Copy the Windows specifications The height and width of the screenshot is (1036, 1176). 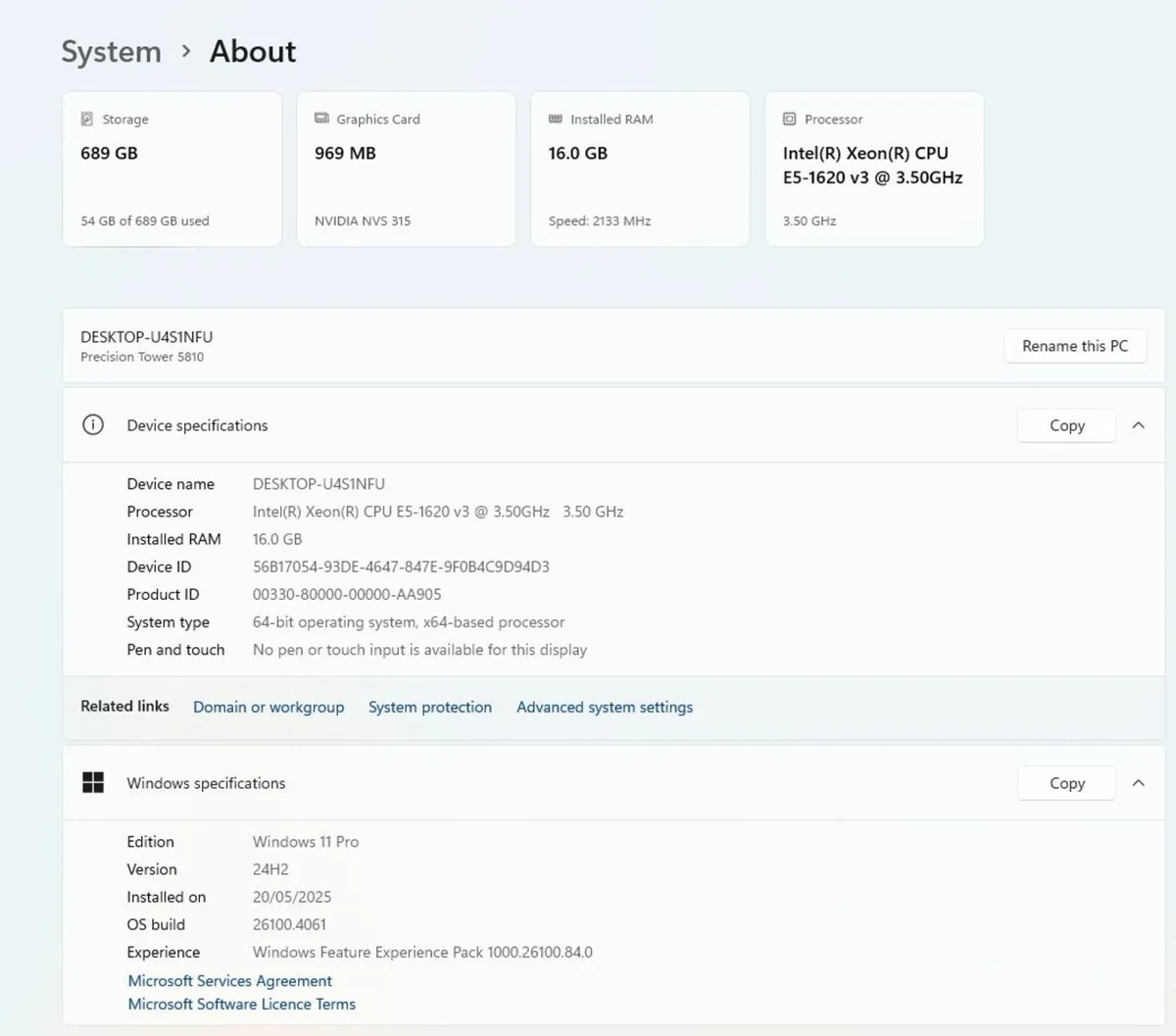click(1067, 783)
